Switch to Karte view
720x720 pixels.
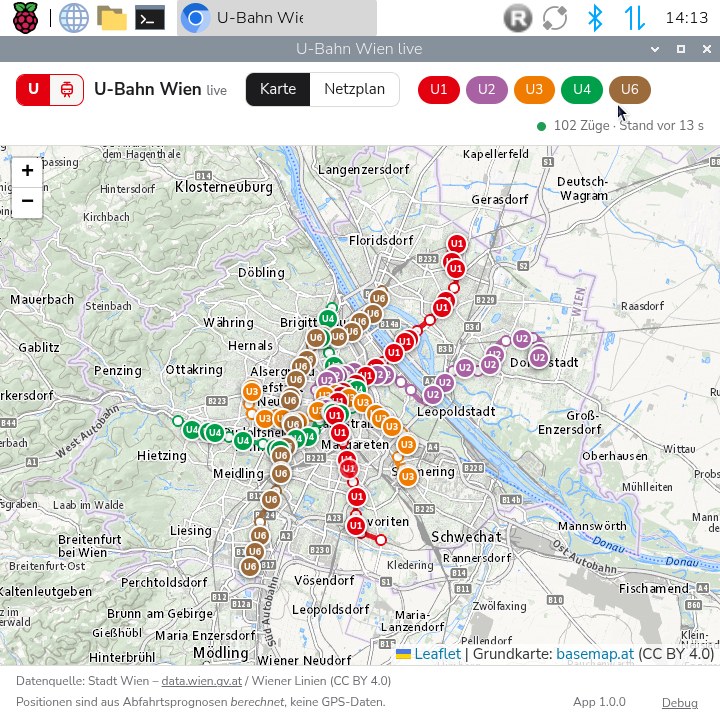[x=278, y=89]
